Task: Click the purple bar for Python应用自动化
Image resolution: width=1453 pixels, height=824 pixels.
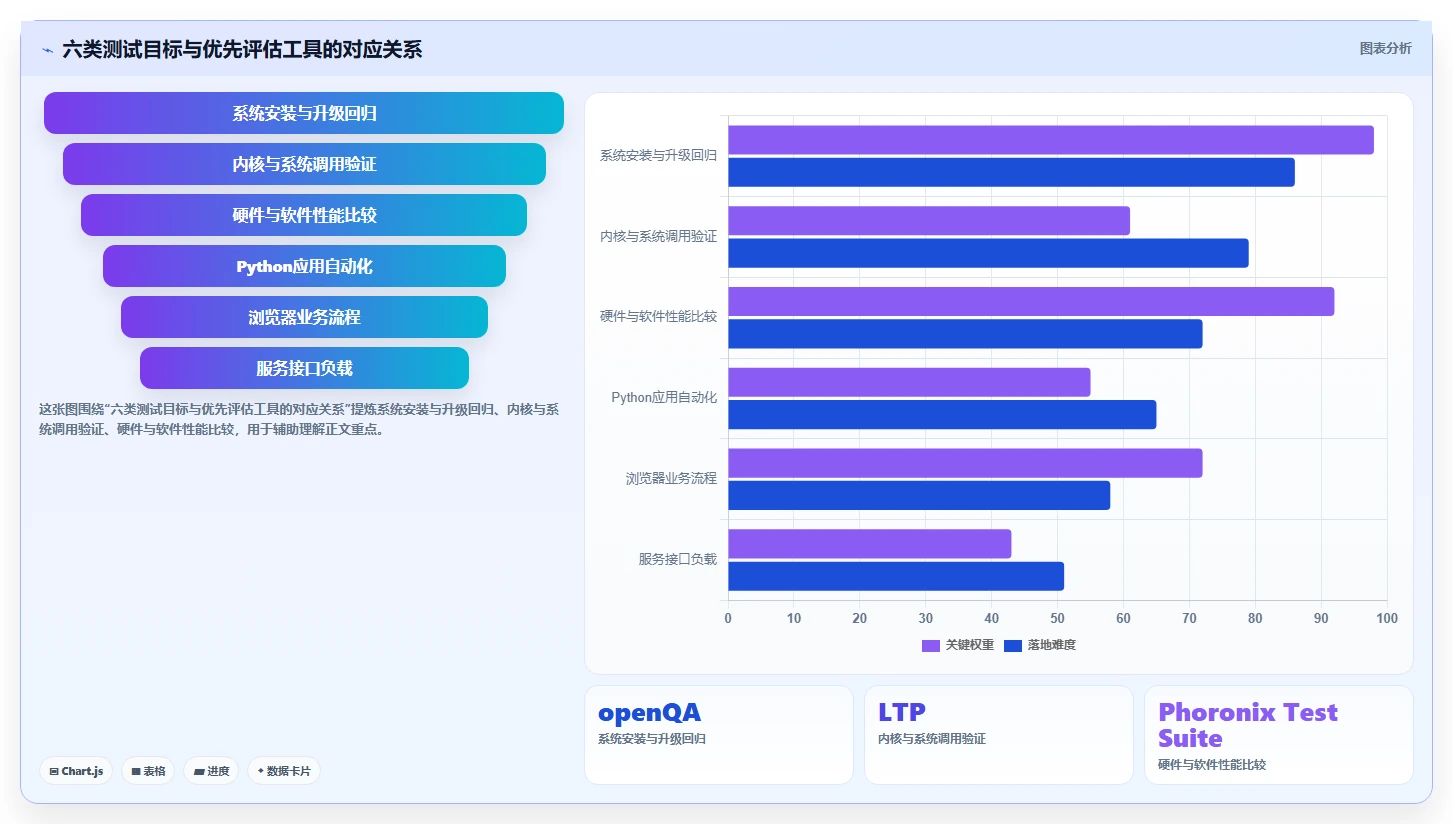Action: point(909,382)
